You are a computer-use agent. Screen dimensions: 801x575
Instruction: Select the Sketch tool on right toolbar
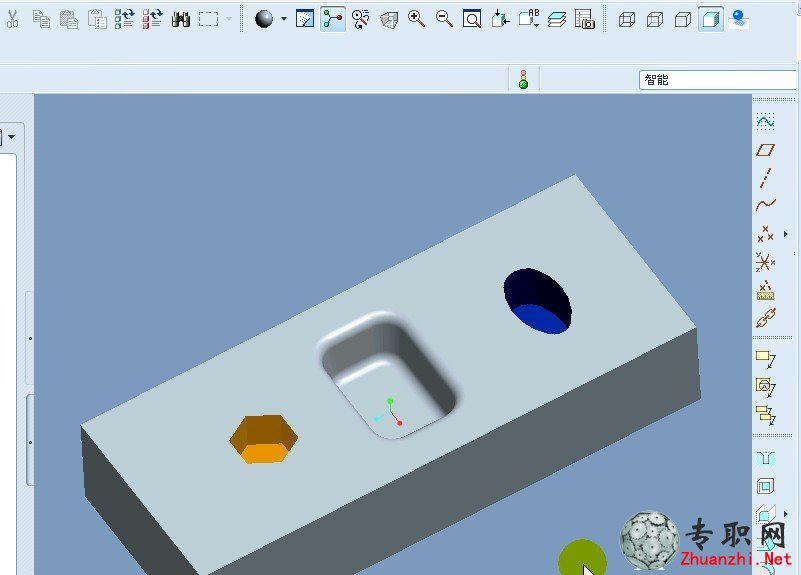pyautogui.click(x=765, y=122)
